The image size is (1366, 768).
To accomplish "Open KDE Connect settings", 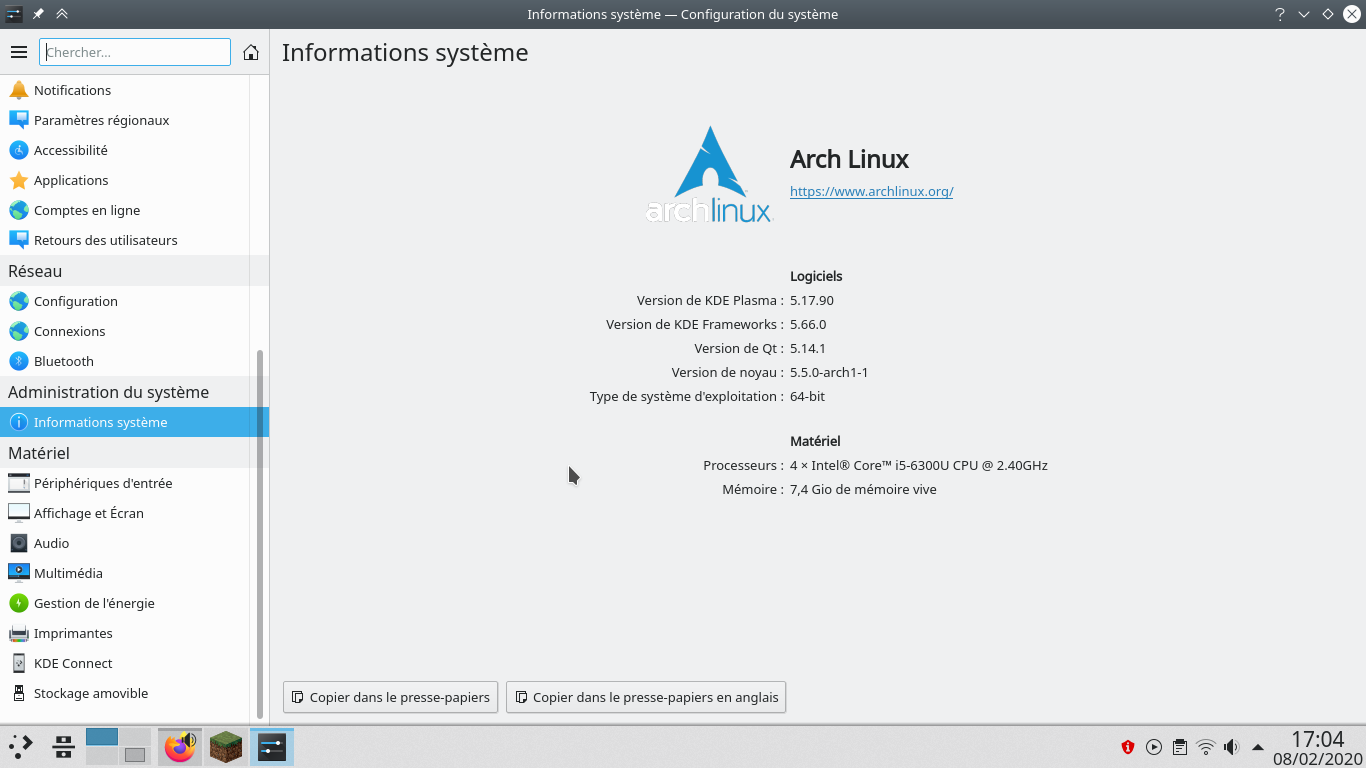I will tap(124, 663).
